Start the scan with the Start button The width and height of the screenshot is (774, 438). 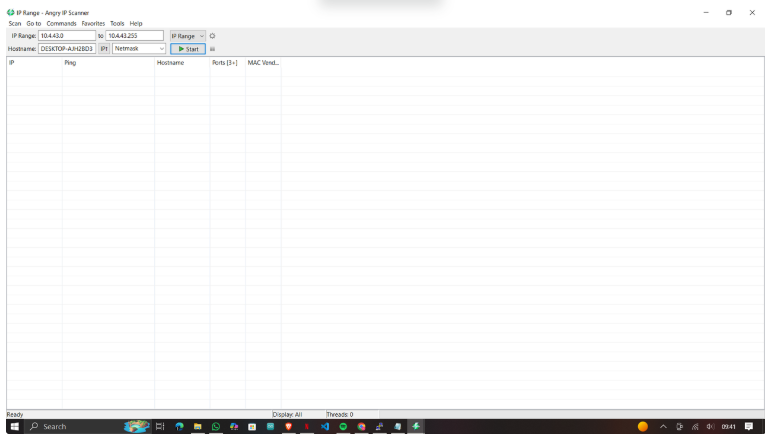188,49
